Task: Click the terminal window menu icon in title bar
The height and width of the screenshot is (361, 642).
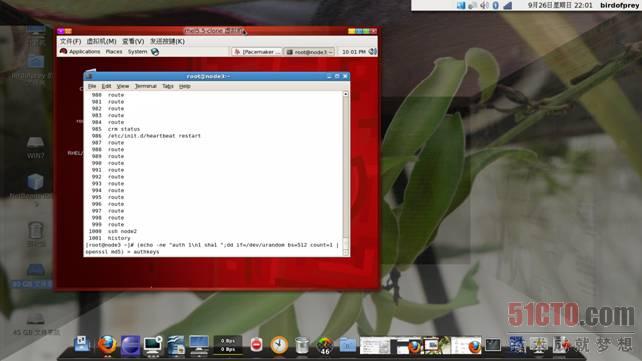Action: [x=89, y=76]
